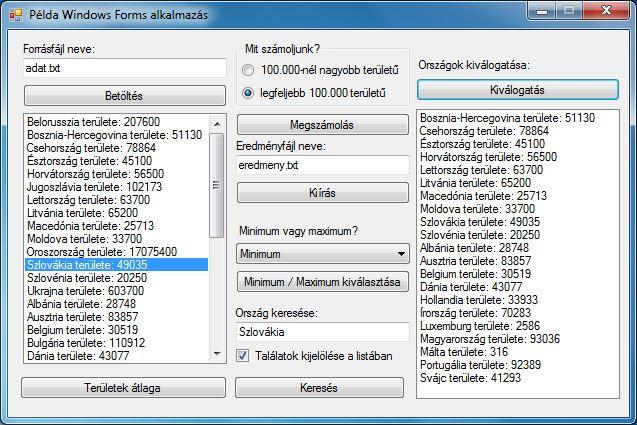Click the Keresés button
The width and height of the screenshot is (637, 425).
[319, 388]
